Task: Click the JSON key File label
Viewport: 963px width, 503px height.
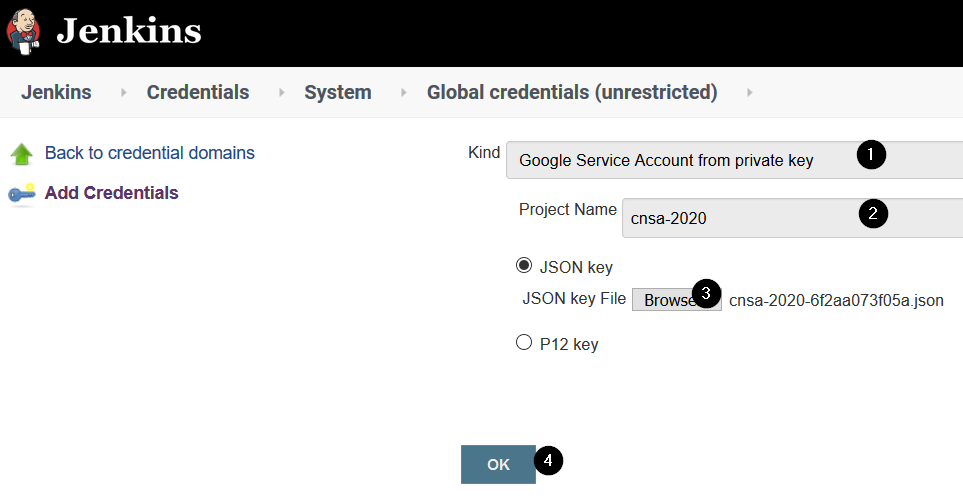Action: coord(574,298)
